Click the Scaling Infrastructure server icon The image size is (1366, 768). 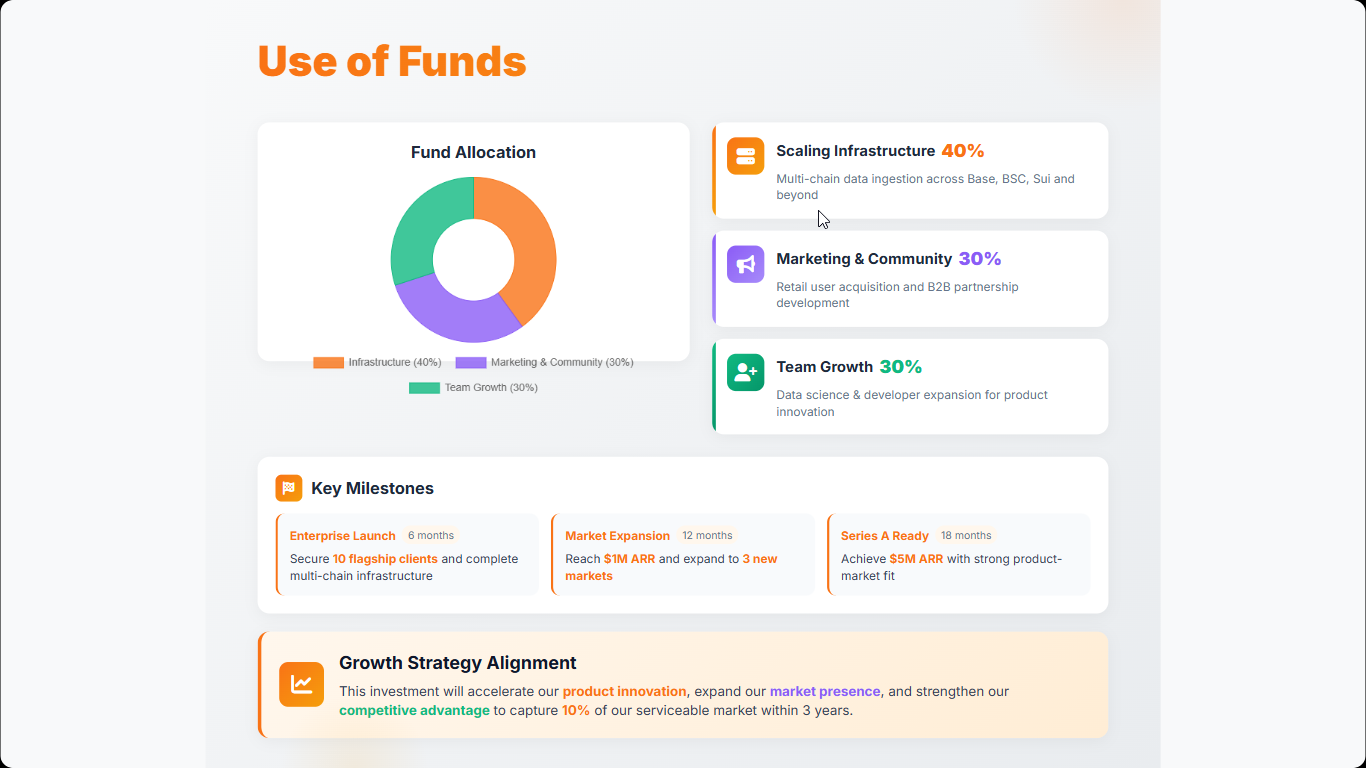click(745, 156)
